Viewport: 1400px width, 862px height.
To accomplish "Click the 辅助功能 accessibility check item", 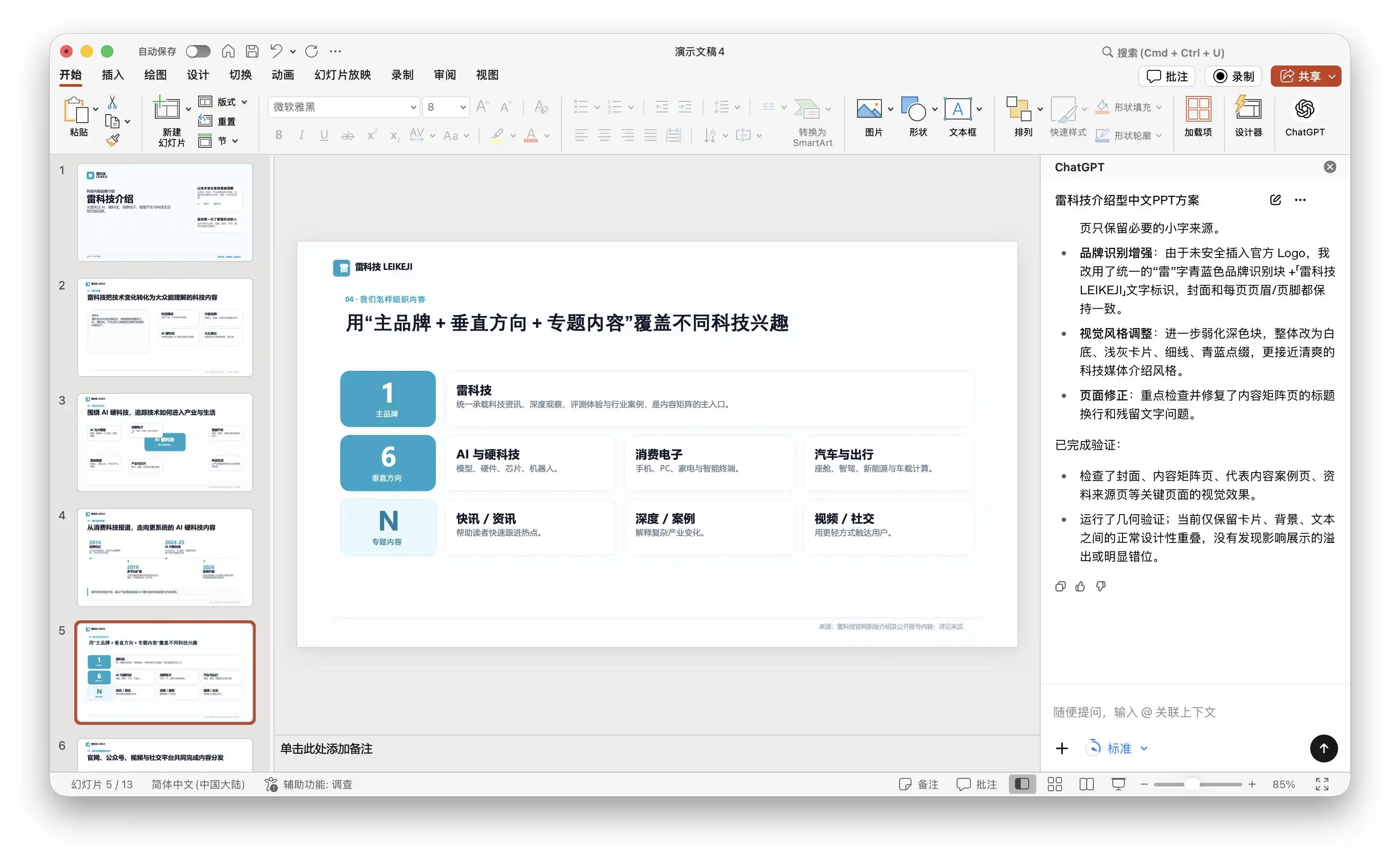I will click(x=308, y=785).
